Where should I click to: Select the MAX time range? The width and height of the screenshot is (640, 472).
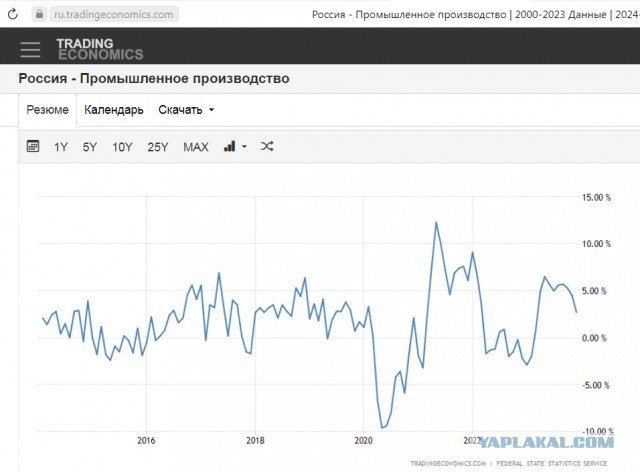tap(196, 147)
